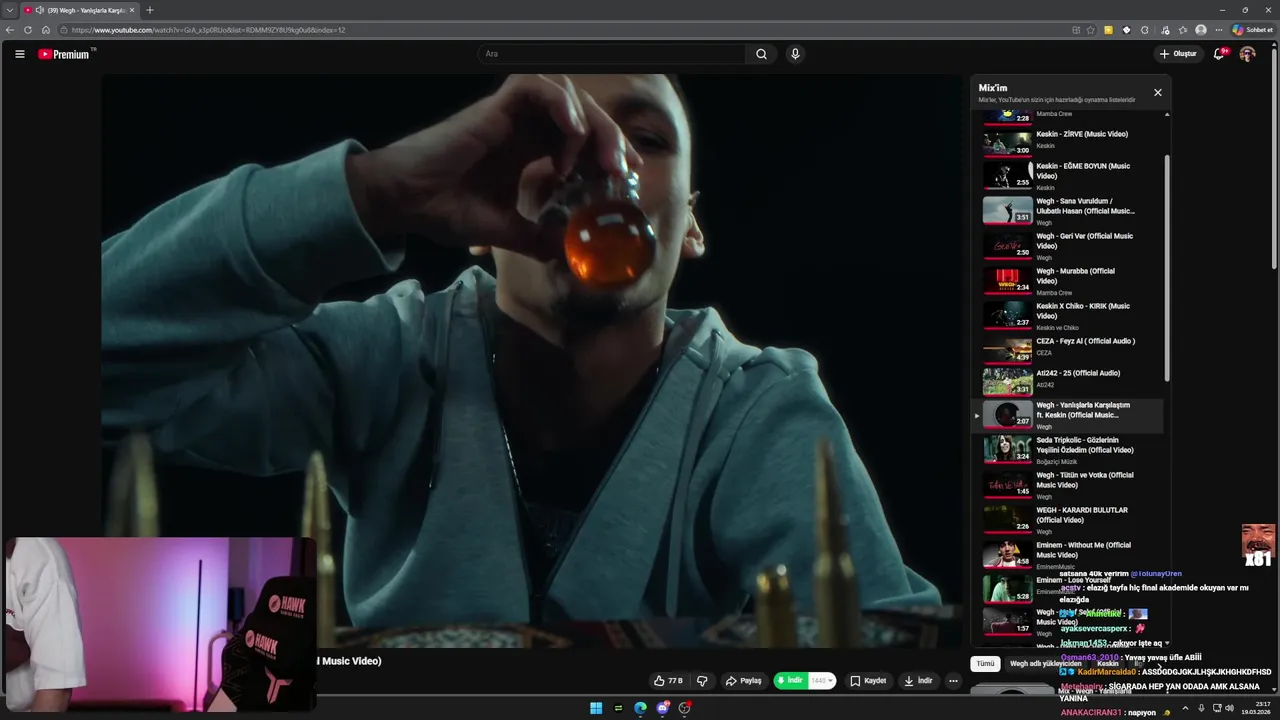Start voice search with the microphone icon
1280x720 pixels.
coord(795,54)
